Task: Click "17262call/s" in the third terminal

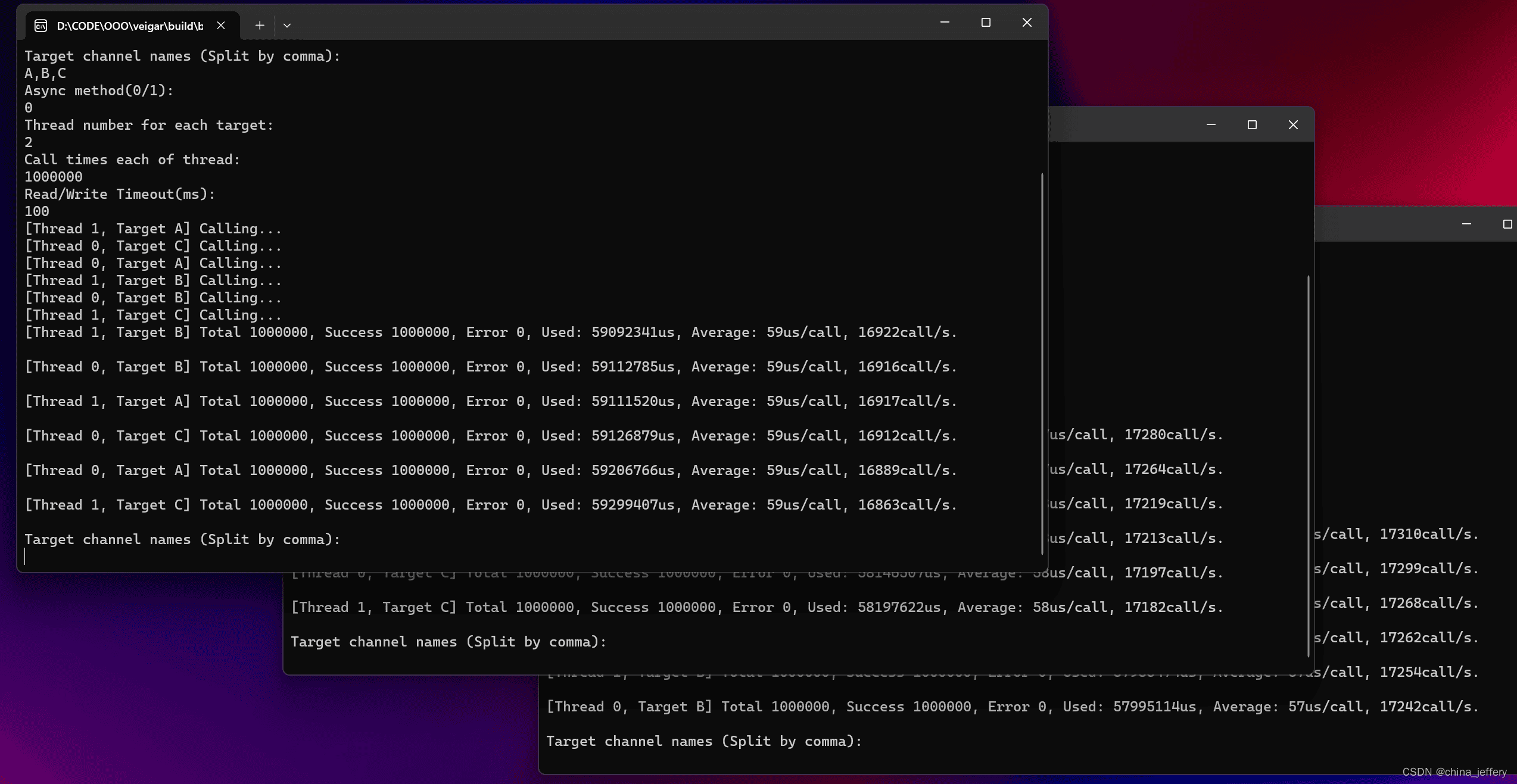Action: pos(1429,638)
